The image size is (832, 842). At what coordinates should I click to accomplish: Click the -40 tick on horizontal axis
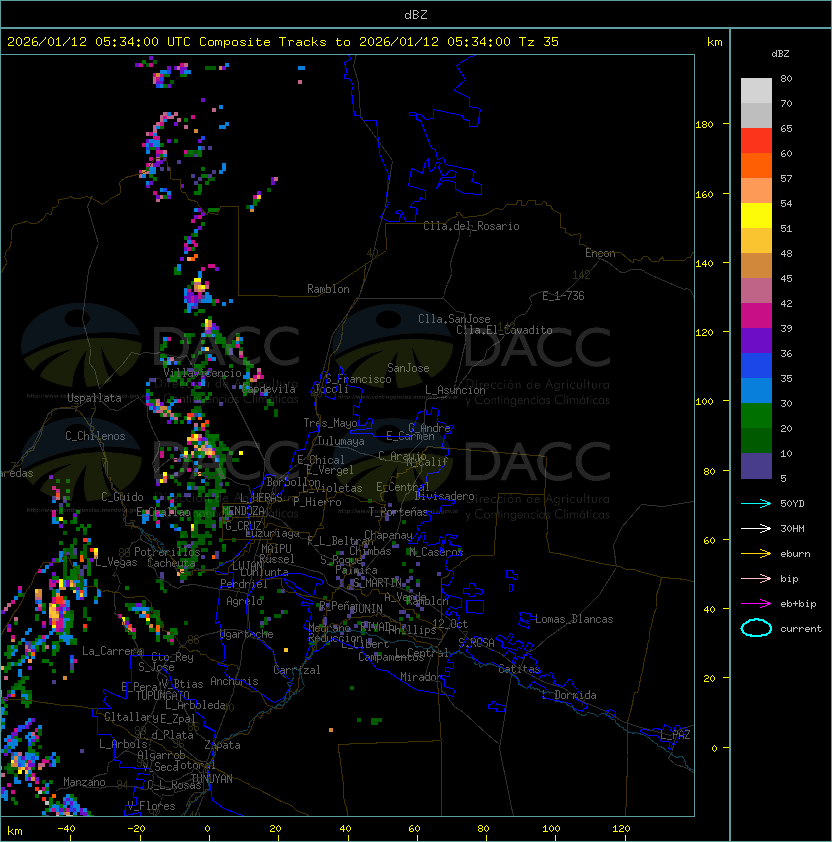[x=66, y=829]
